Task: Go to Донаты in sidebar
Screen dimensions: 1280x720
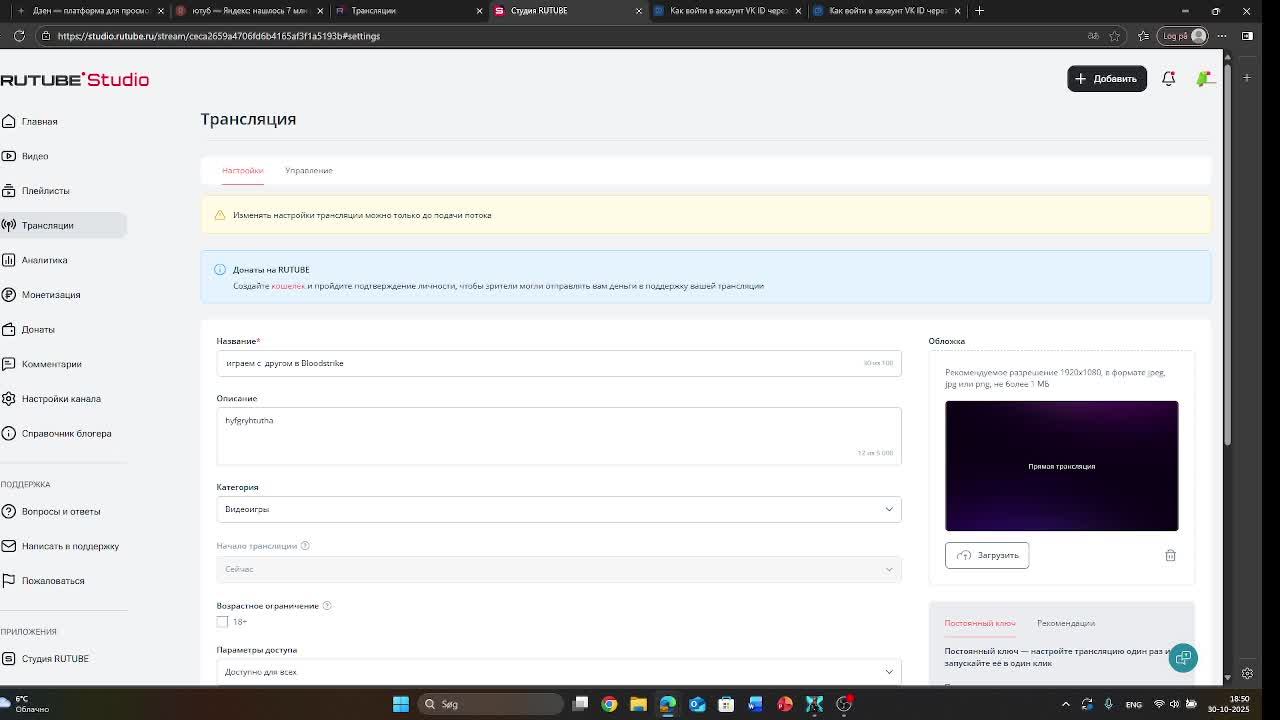Action: (x=38, y=329)
